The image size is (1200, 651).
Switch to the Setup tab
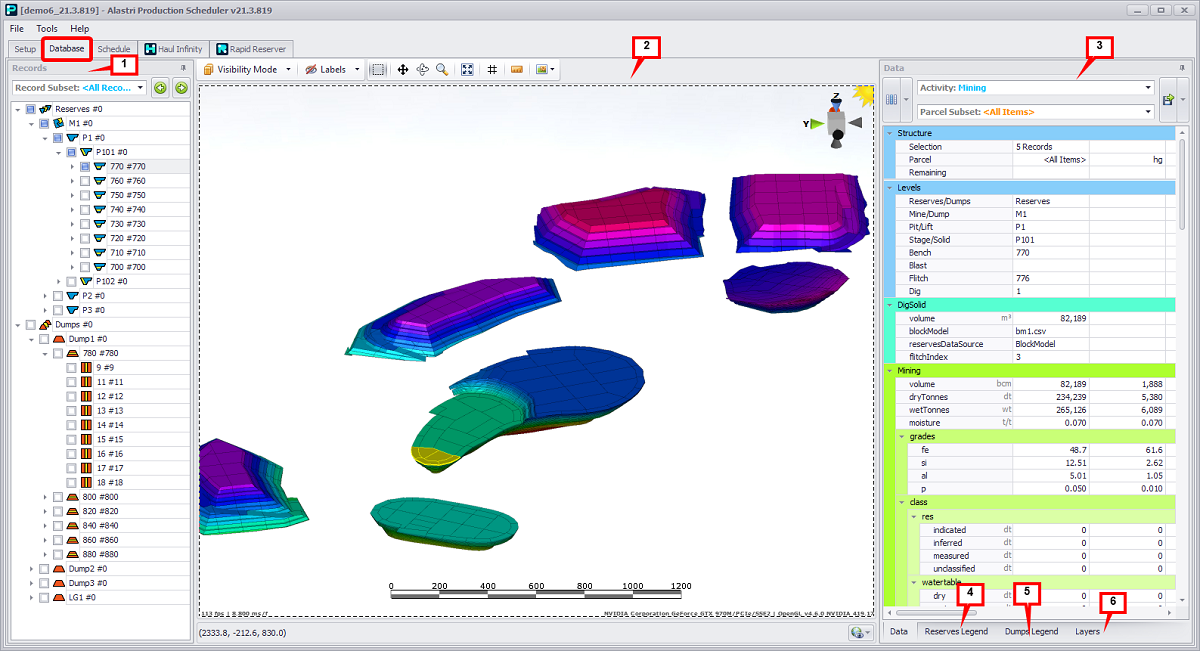pyautogui.click(x=25, y=49)
